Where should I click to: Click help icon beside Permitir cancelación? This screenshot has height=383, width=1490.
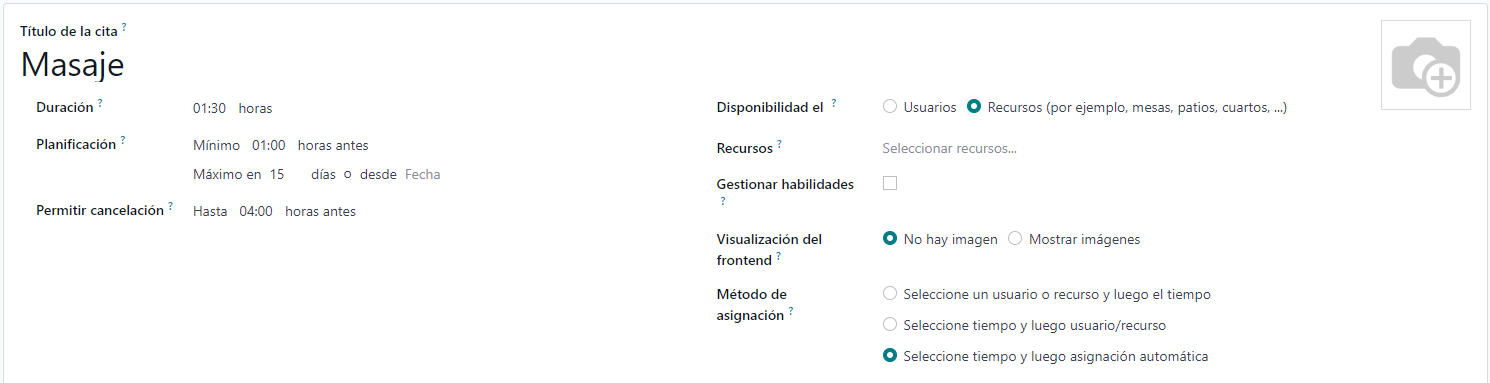coord(170,206)
